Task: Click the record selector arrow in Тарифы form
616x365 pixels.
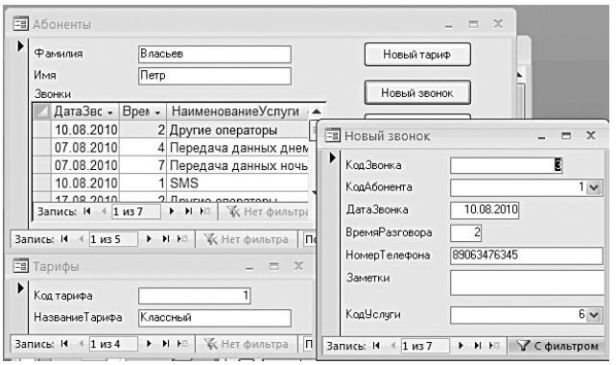Action: point(20,288)
